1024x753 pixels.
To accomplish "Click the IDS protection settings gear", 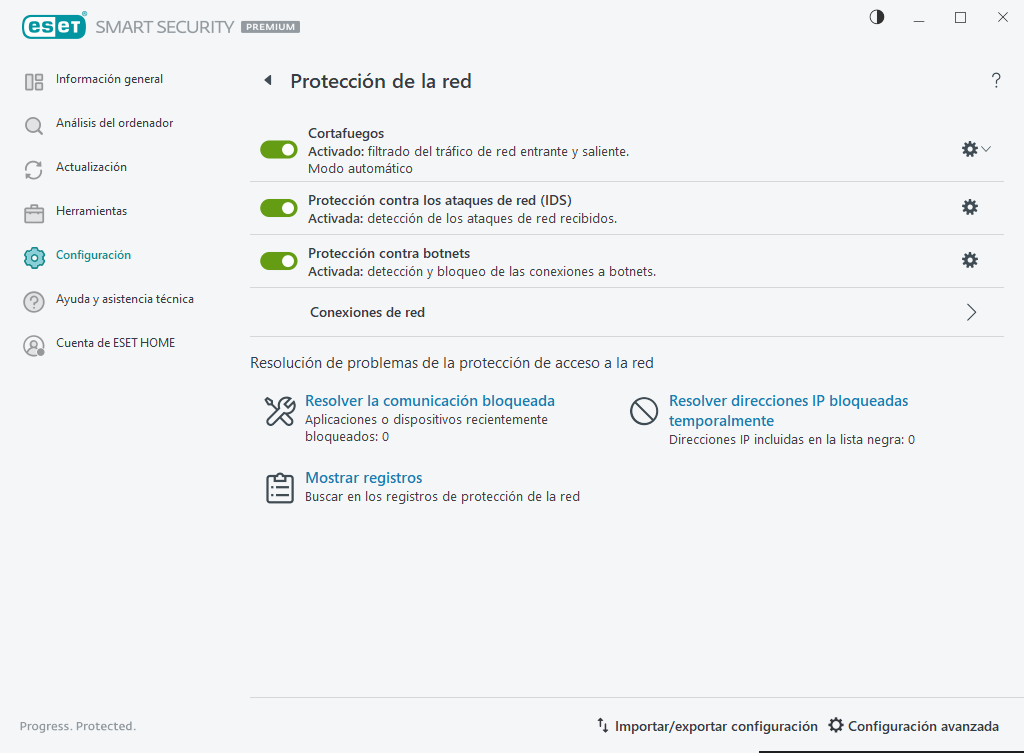I will pyautogui.click(x=969, y=207).
